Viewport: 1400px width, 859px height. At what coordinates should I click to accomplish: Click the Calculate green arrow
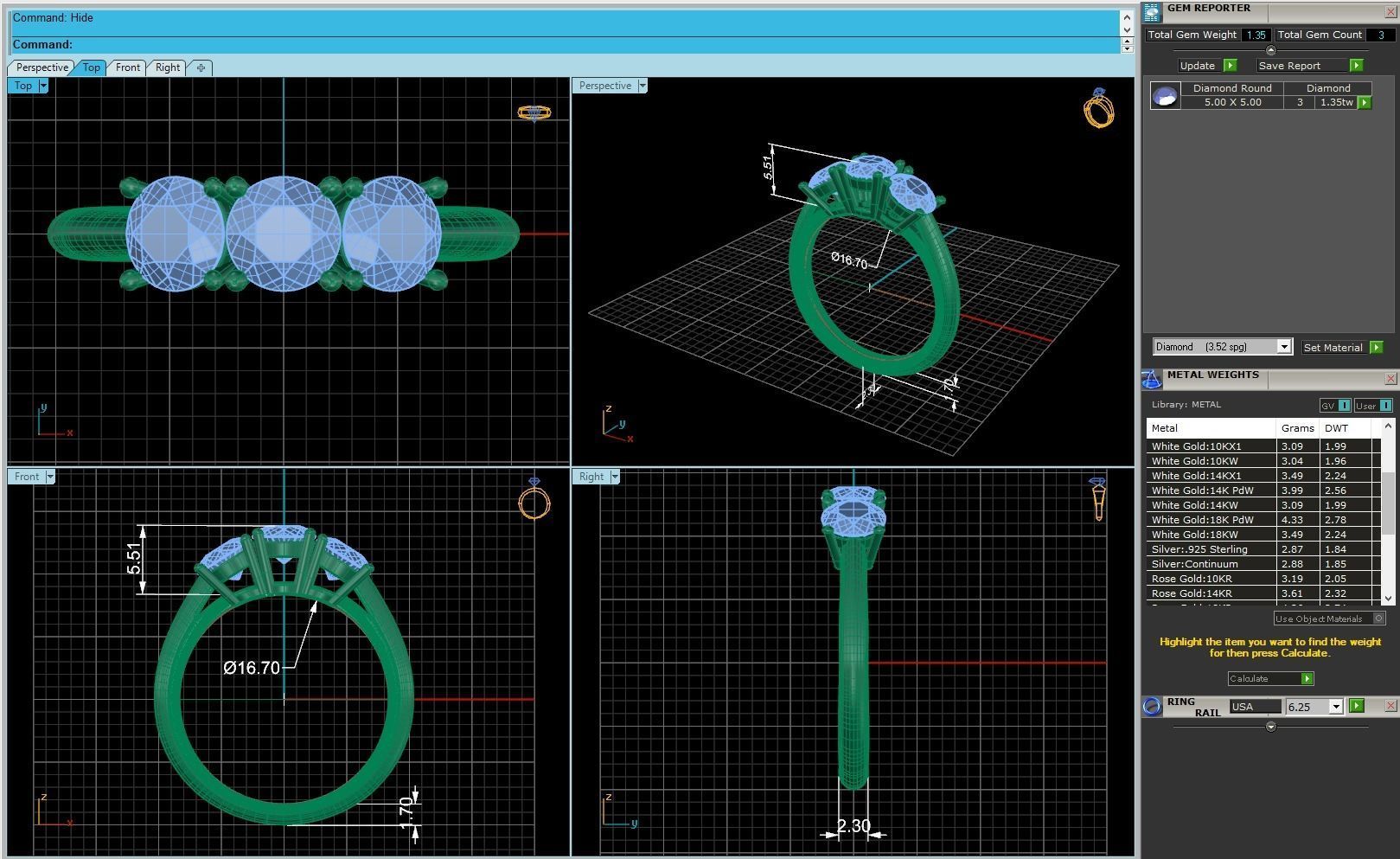click(1307, 679)
